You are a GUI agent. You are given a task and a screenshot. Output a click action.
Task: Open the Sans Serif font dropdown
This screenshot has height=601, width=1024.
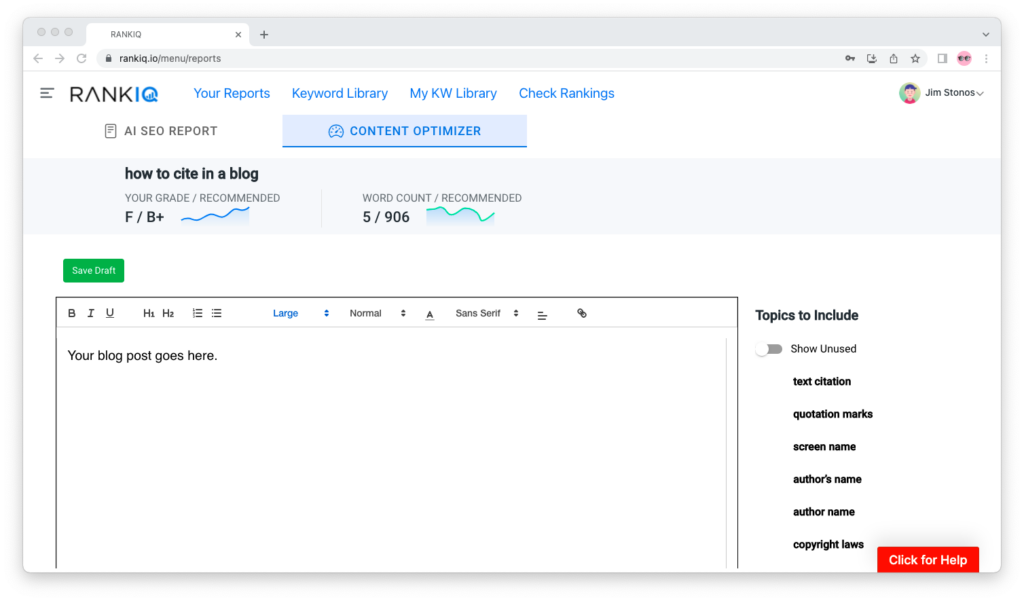pos(487,313)
